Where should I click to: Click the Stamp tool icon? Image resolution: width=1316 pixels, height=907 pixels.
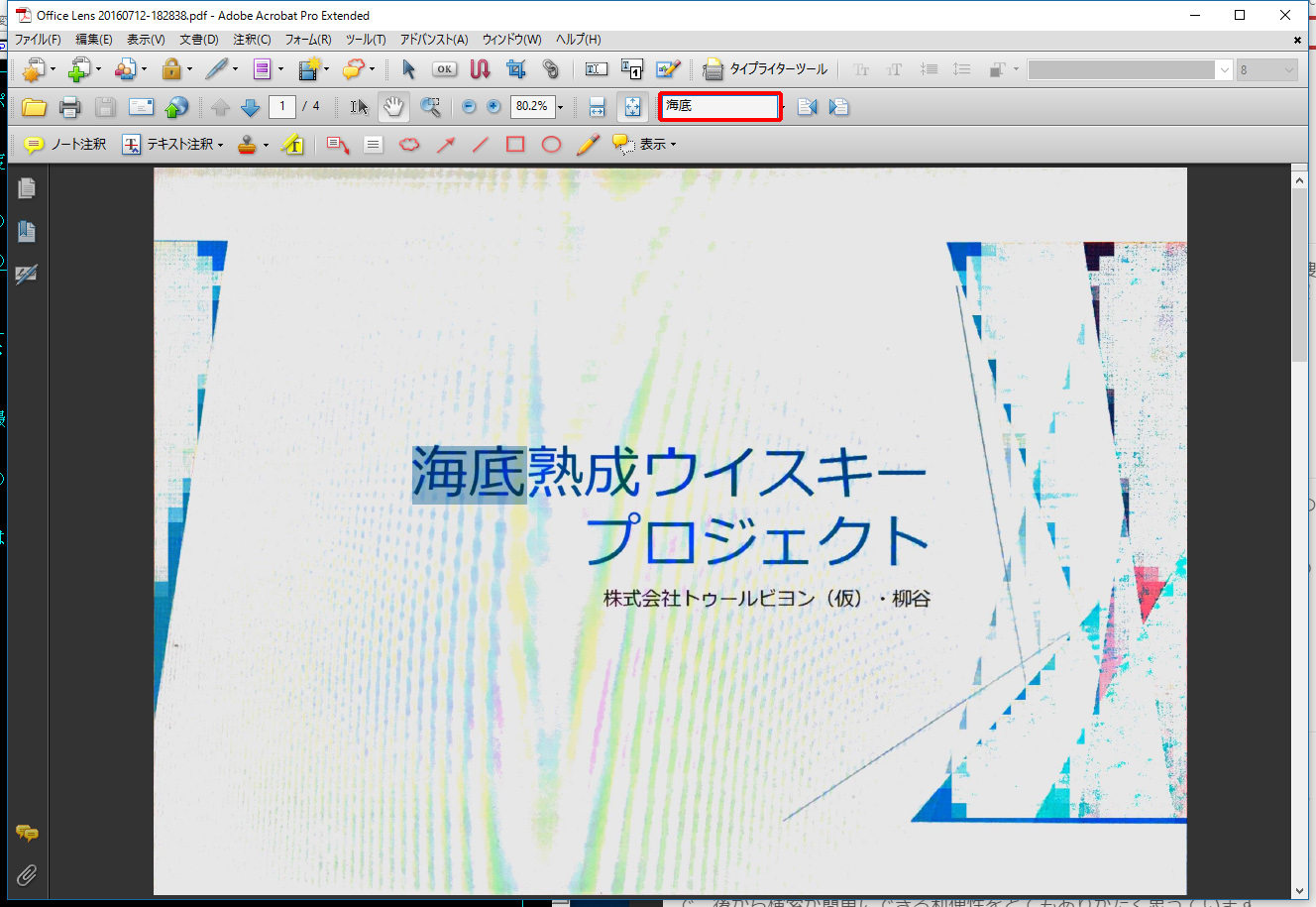pyautogui.click(x=247, y=145)
